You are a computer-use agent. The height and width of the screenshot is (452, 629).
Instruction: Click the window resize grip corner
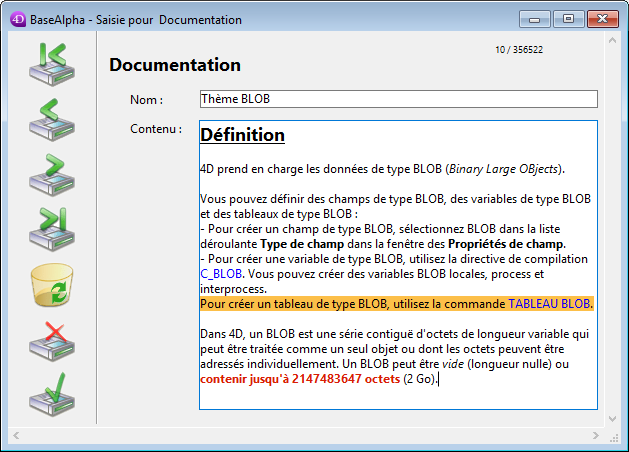(614, 438)
